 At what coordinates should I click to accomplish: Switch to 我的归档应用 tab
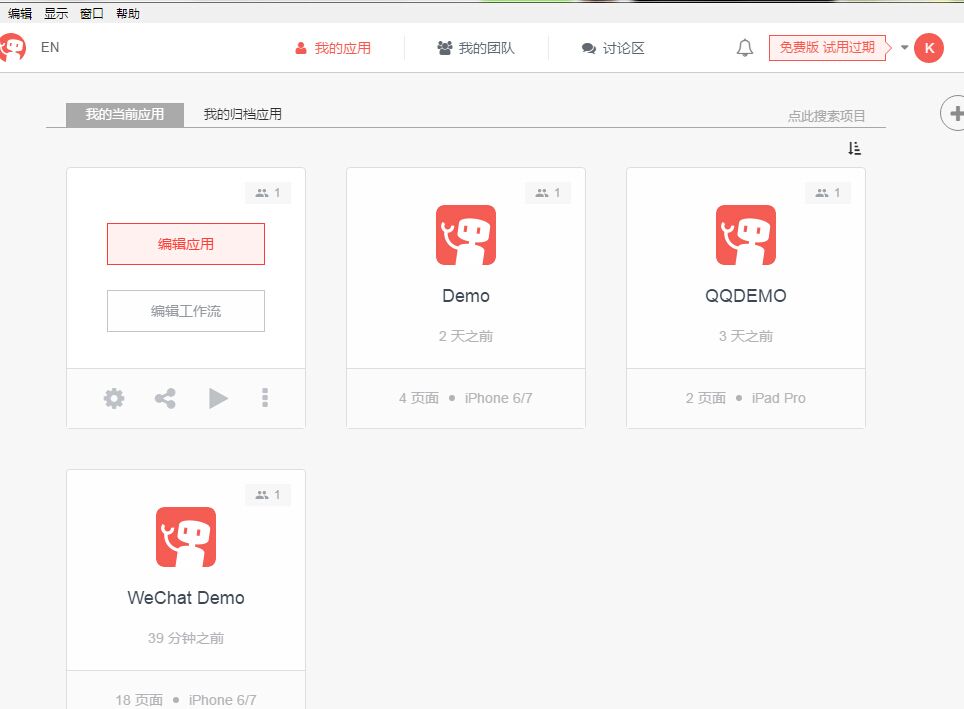[242, 114]
